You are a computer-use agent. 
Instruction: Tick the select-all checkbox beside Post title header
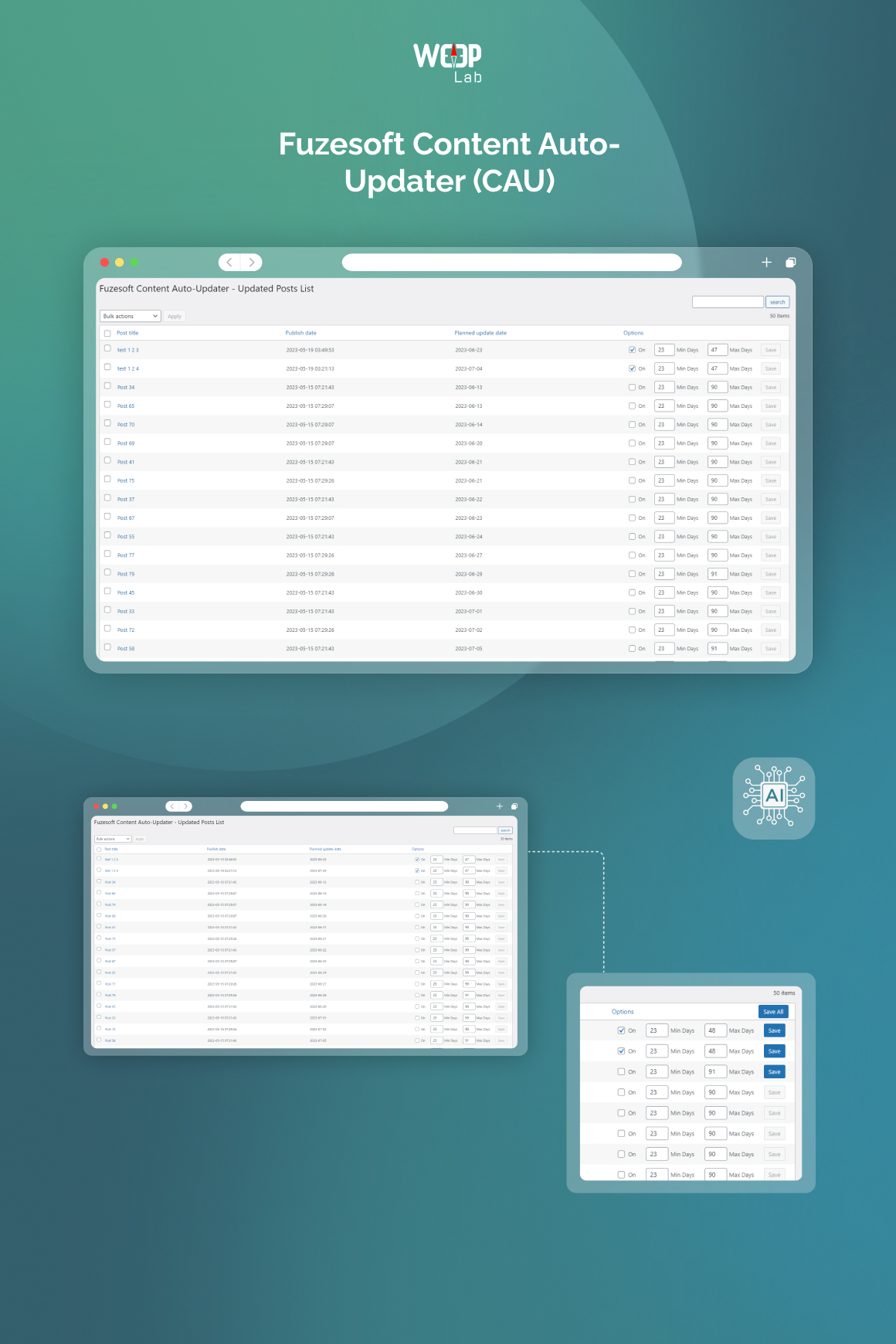pyautogui.click(x=107, y=334)
